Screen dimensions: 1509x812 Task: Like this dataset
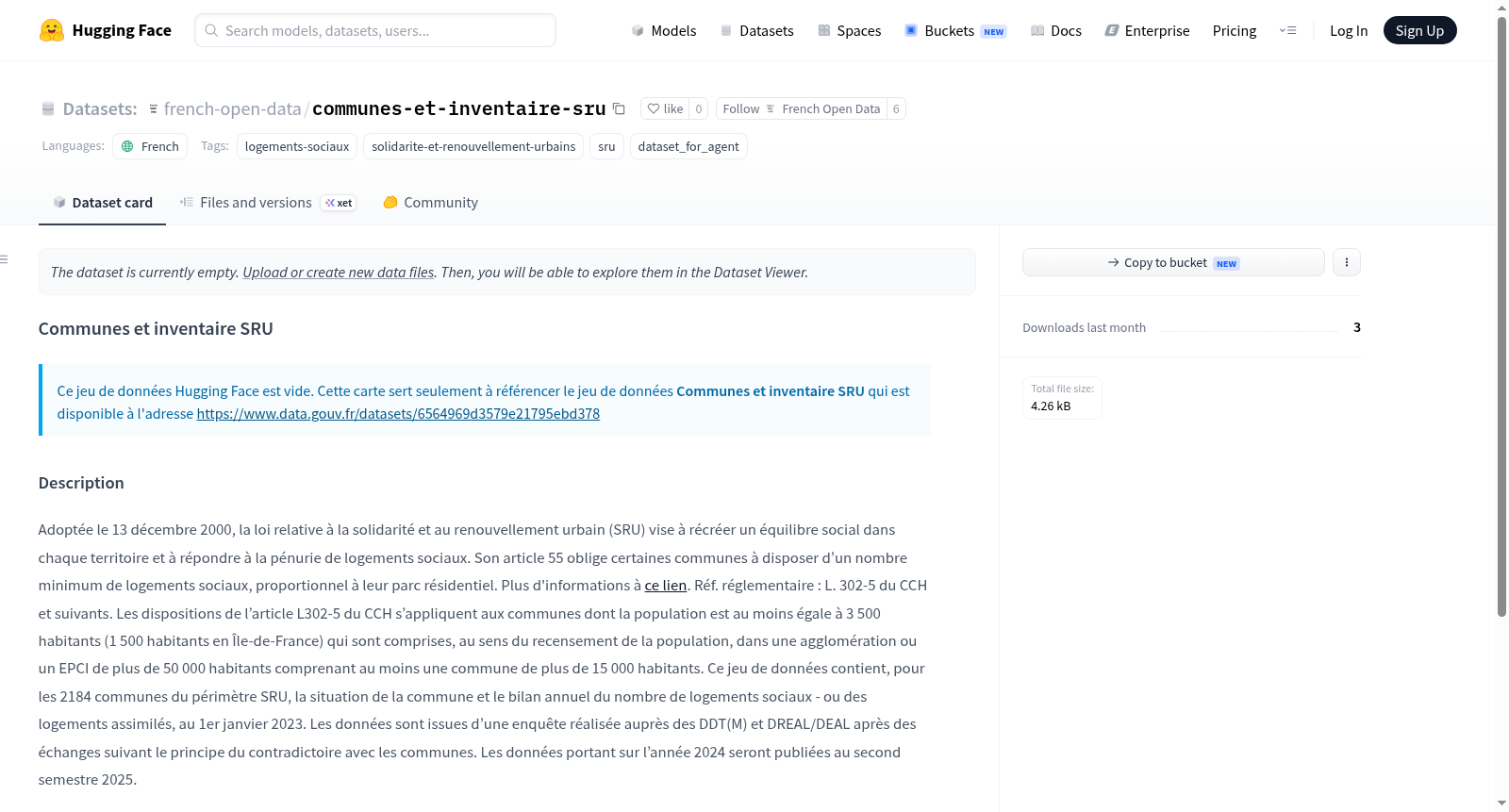[665, 108]
